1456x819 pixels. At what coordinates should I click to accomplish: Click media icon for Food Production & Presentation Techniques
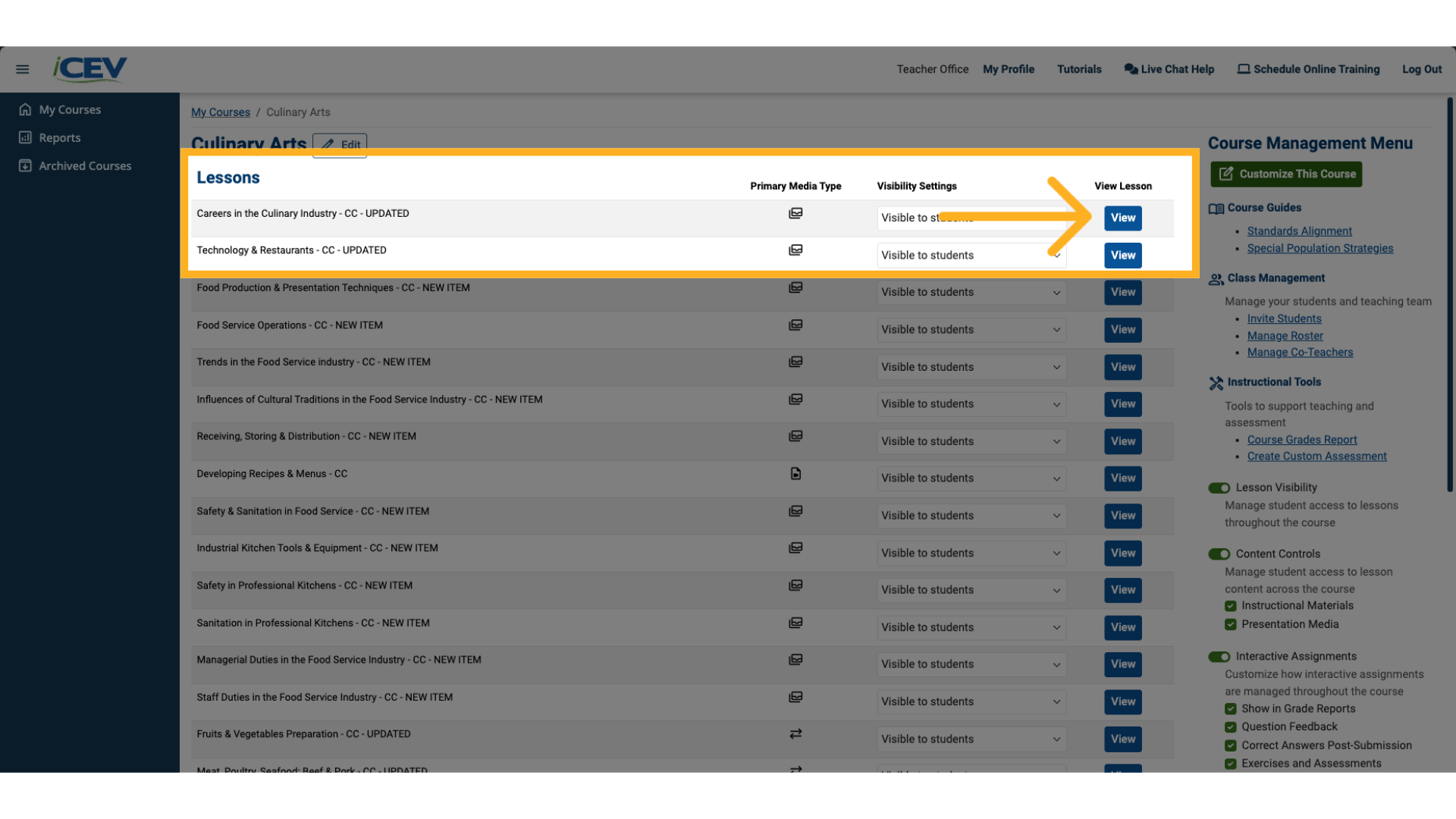[x=795, y=287]
